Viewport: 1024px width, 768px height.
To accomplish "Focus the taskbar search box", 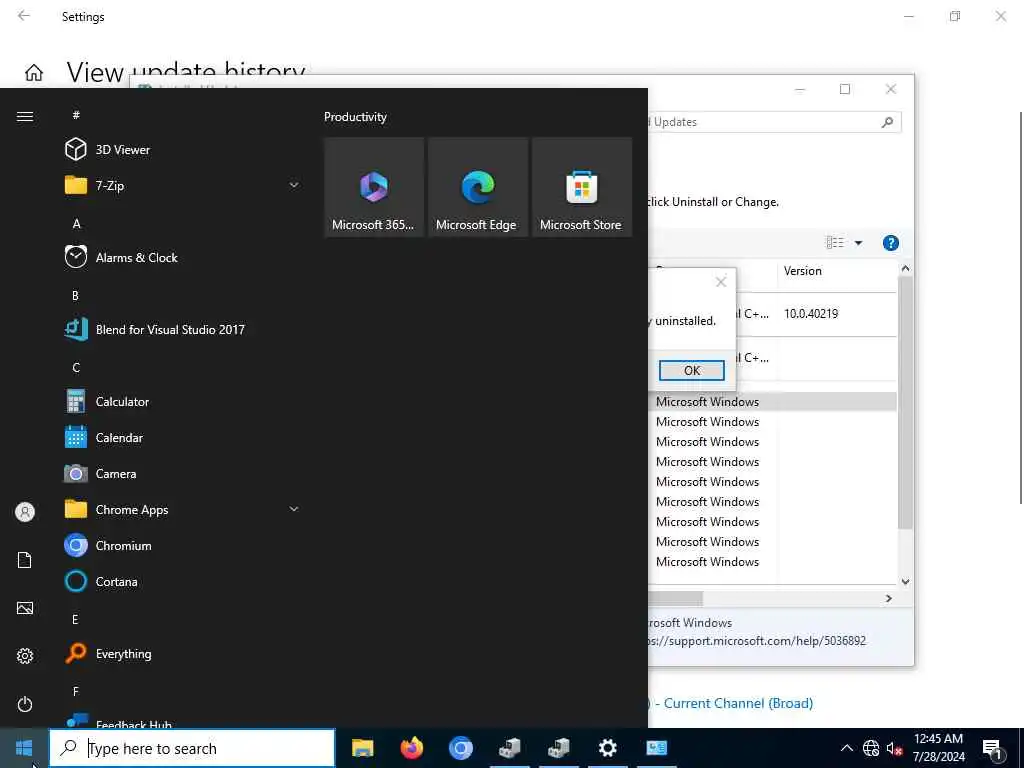I will (x=192, y=748).
